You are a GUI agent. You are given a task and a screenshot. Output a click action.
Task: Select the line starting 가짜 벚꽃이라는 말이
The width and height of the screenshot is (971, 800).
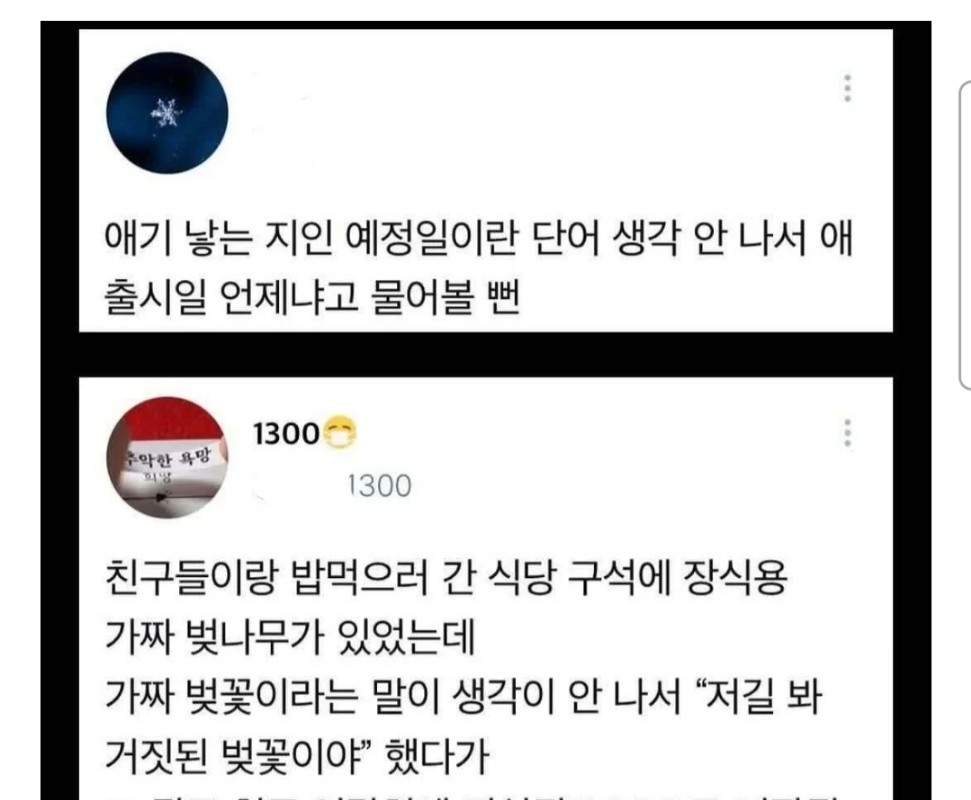pos(463,697)
